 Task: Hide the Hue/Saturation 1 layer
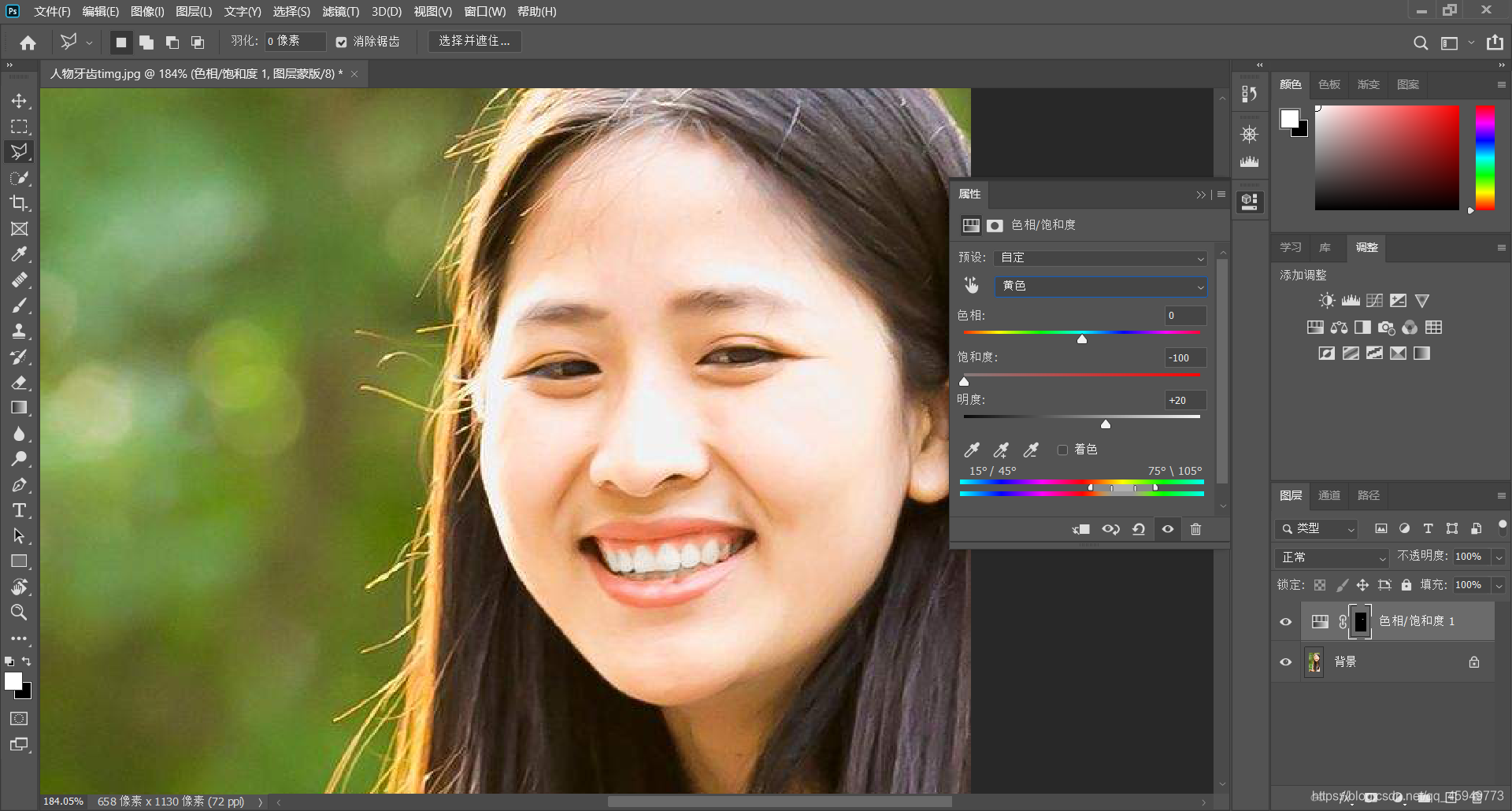(1286, 622)
